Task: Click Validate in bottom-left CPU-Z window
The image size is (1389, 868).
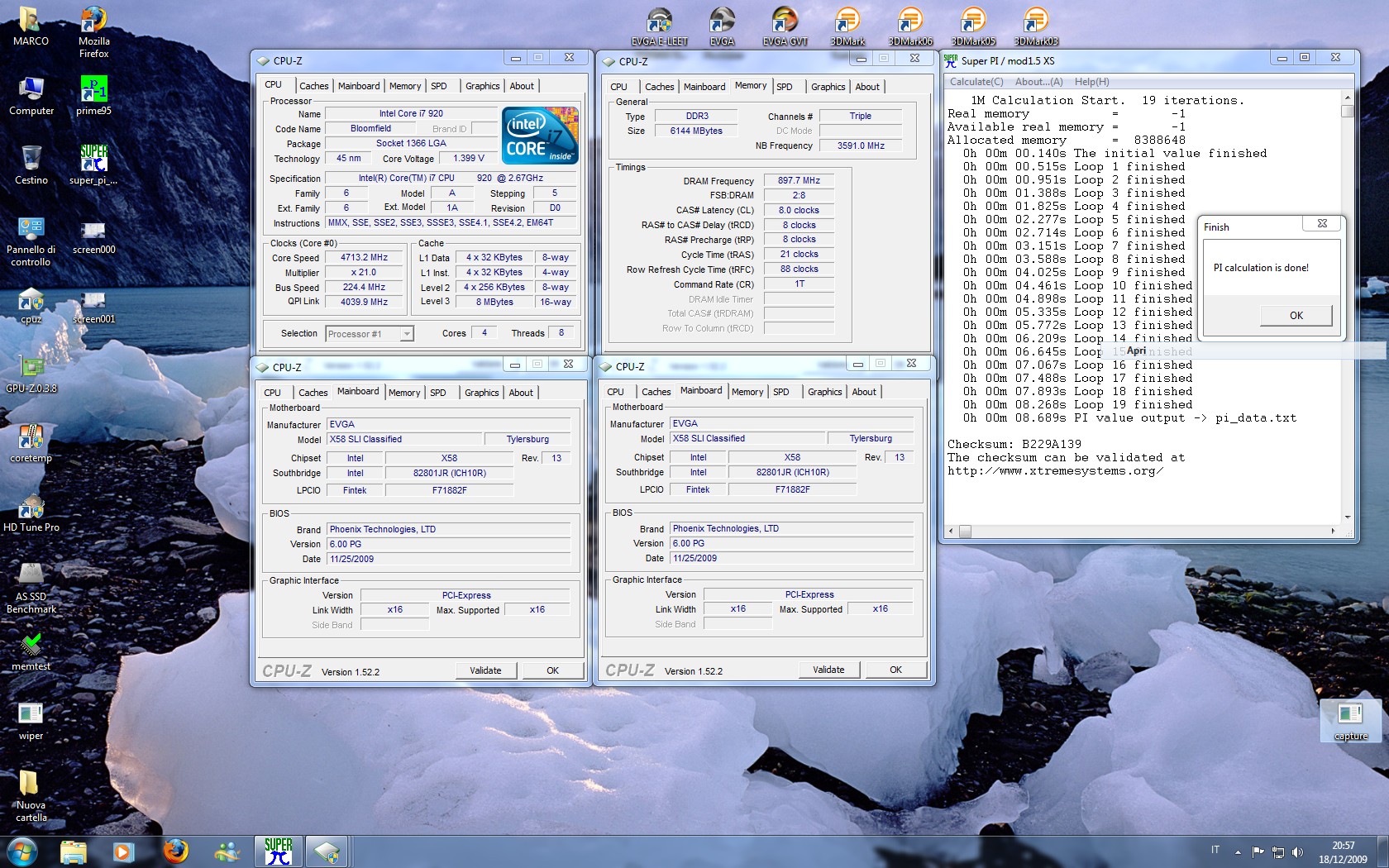Action: click(x=485, y=670)
